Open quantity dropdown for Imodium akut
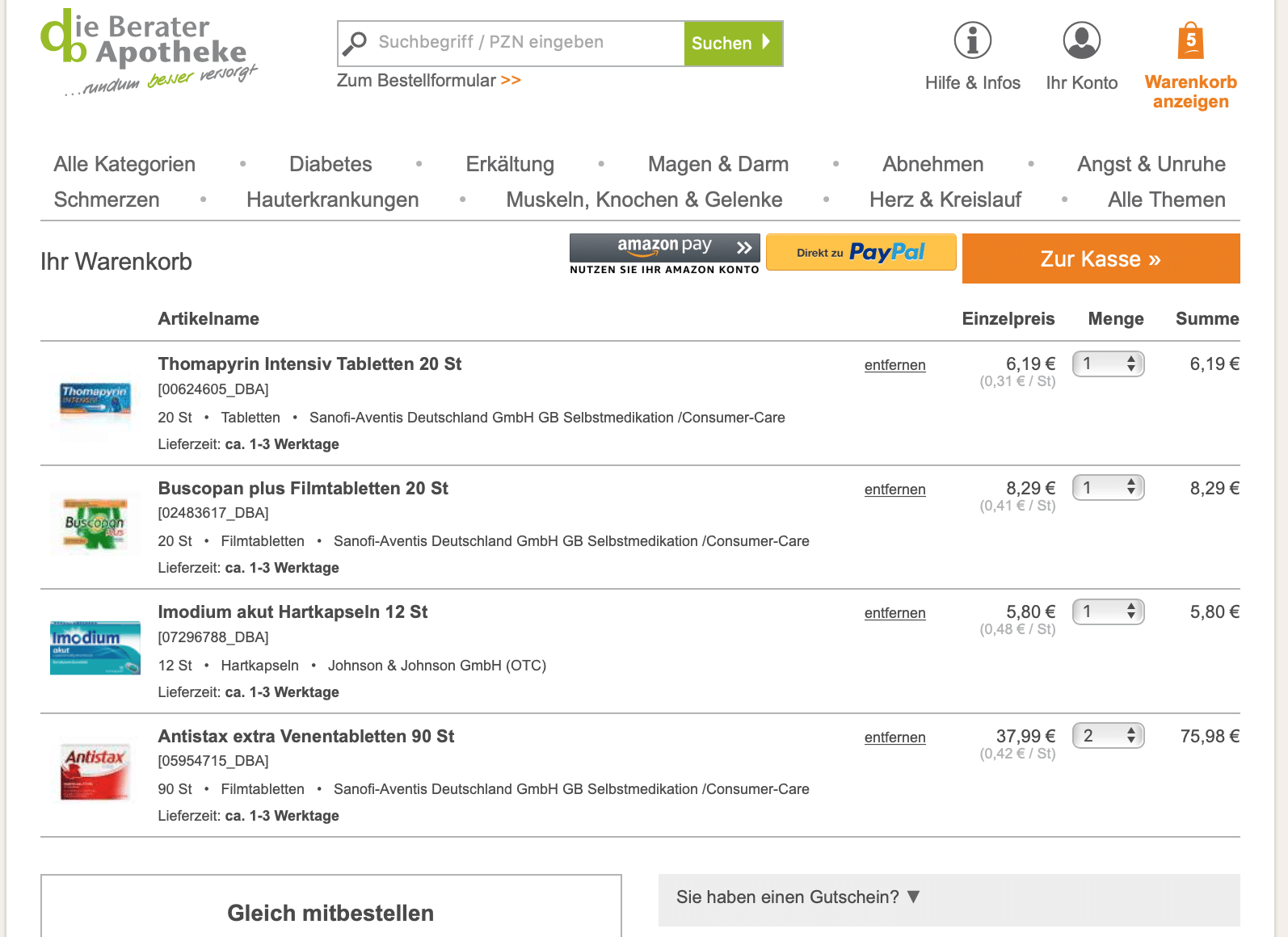Image resolution: width=1288 pixels, height=937 pixels. coord(1109,611)
